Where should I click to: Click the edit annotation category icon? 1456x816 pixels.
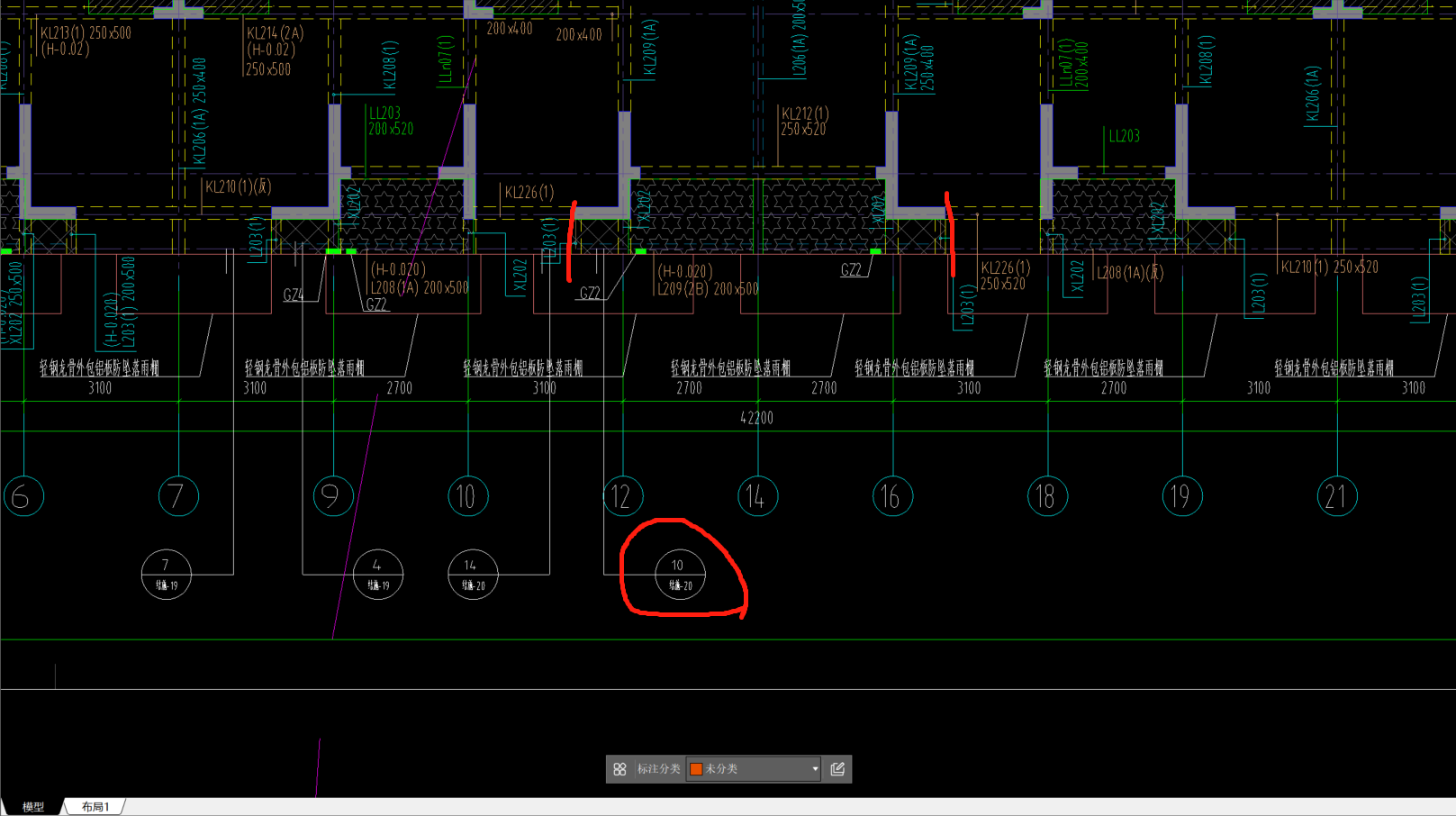pos(837,769)
